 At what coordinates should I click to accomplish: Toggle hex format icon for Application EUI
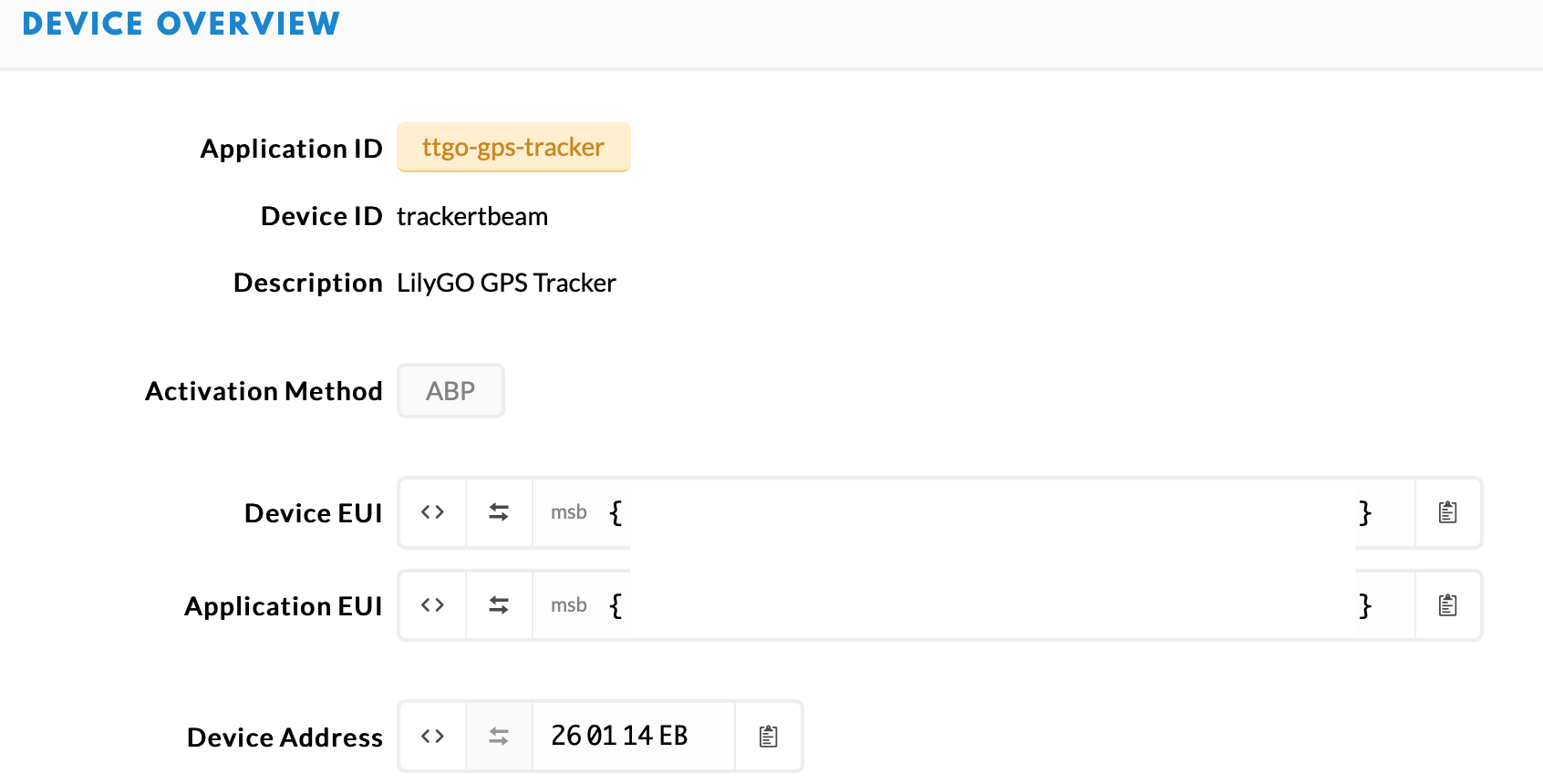pyautogui.click(x=432, y=605)
